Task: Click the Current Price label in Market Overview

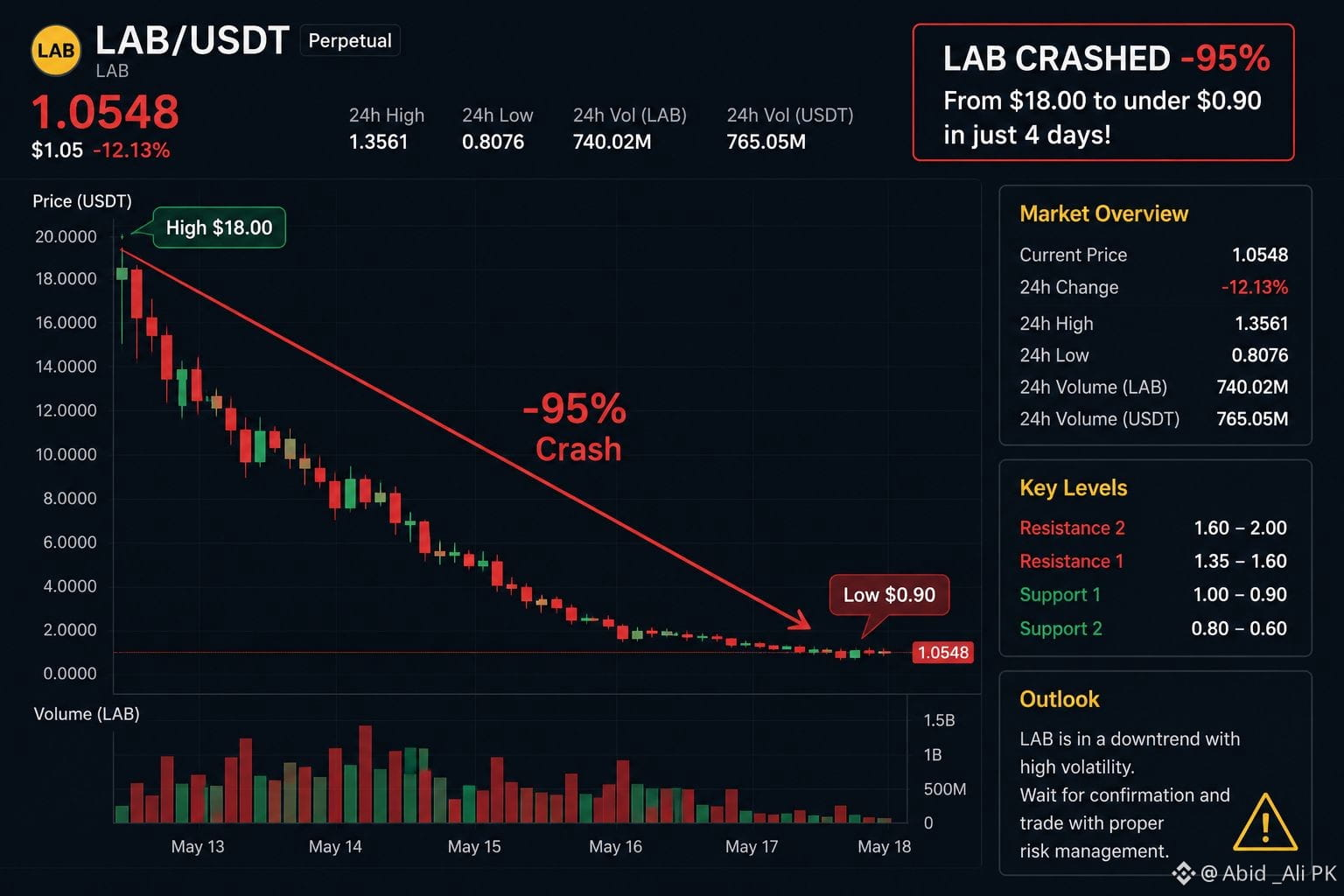Action: coord(1073,255)
